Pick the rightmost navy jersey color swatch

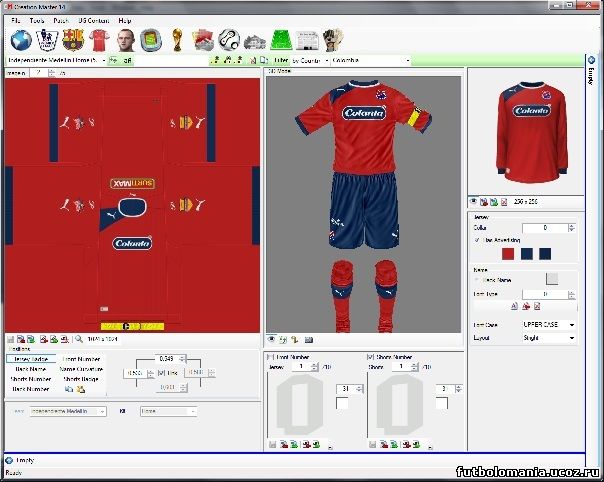point(545,254)
